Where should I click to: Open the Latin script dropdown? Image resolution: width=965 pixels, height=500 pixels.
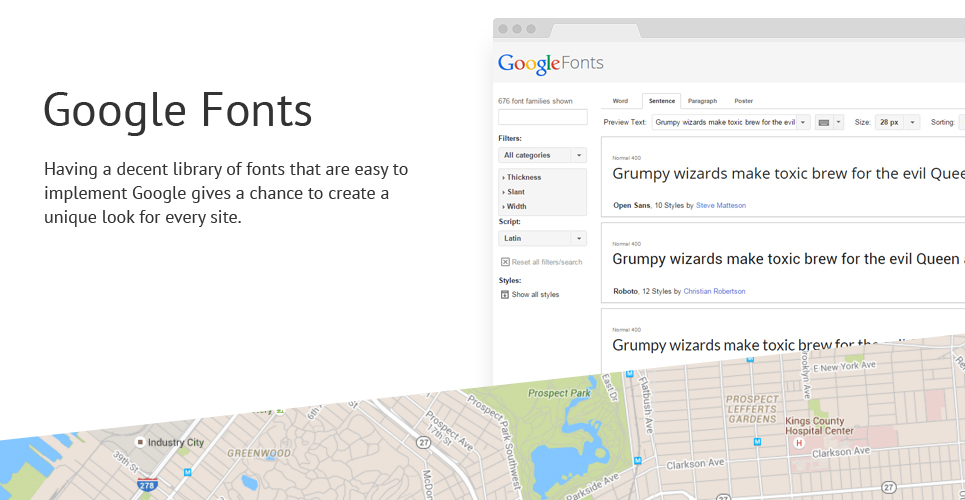point(542,238)
